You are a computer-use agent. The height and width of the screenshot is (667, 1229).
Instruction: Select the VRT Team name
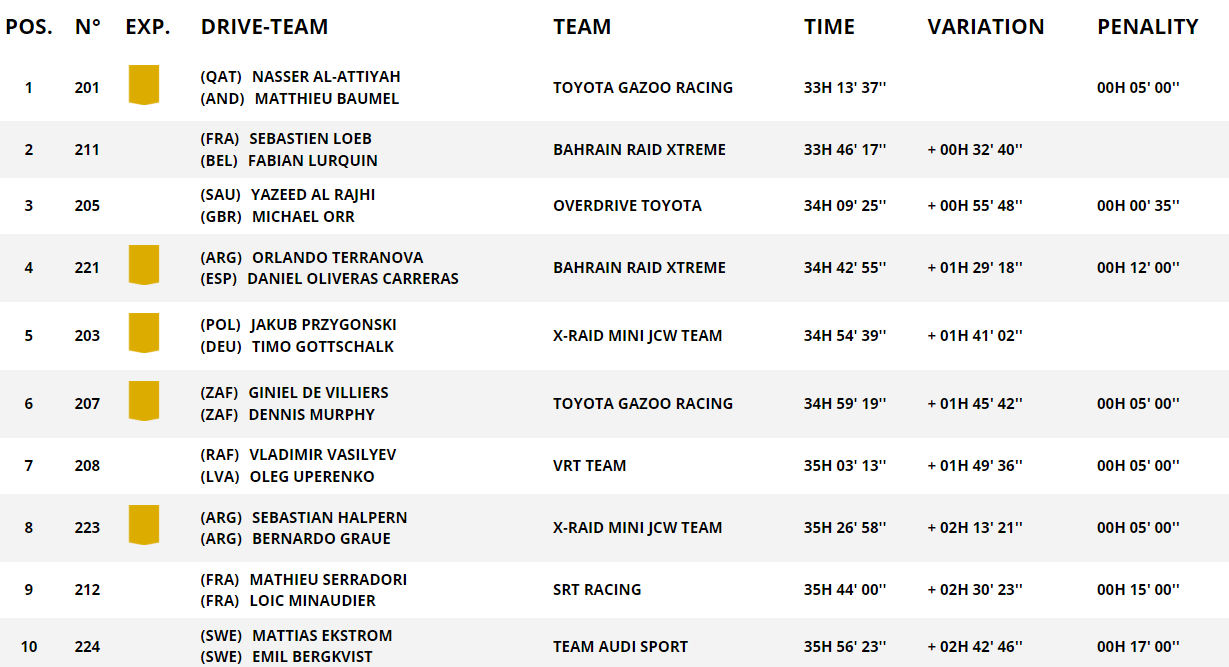click(590, 465)
